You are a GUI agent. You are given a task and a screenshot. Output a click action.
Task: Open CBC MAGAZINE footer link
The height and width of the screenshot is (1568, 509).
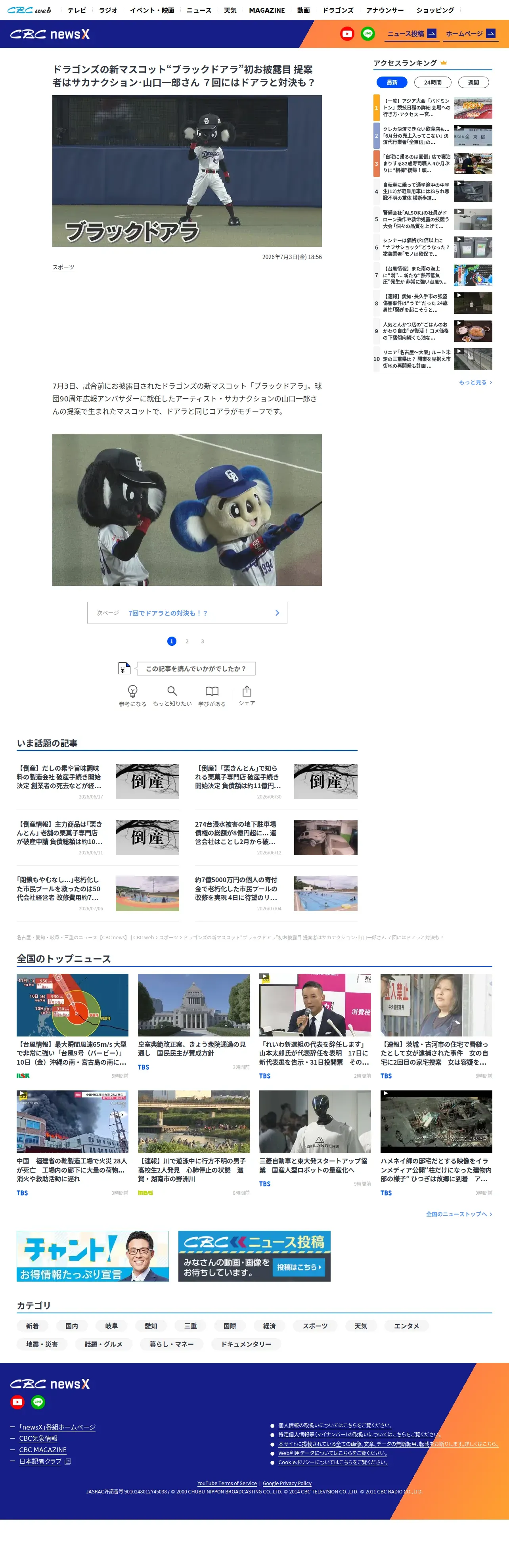point(42,1450)
